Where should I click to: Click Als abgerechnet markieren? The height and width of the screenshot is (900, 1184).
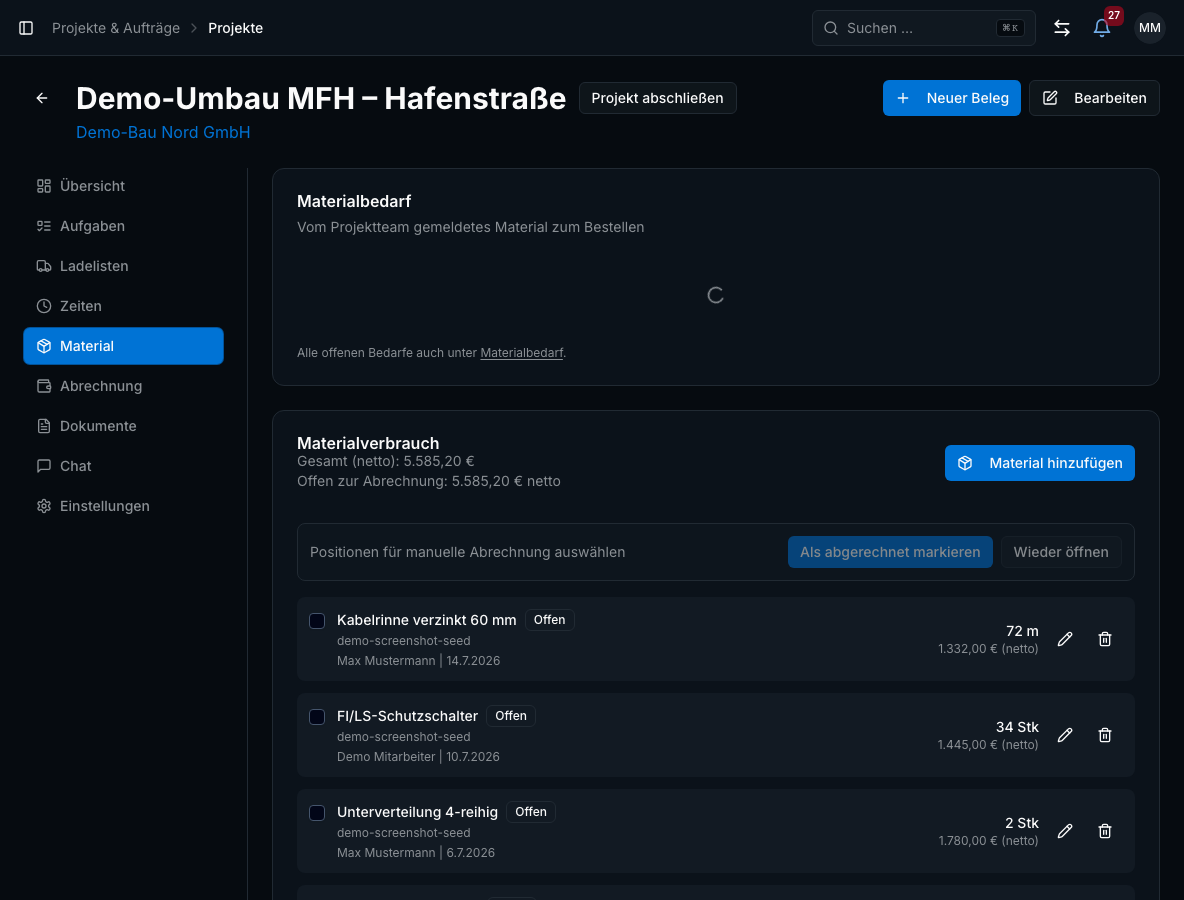click(x=890, y=552)
